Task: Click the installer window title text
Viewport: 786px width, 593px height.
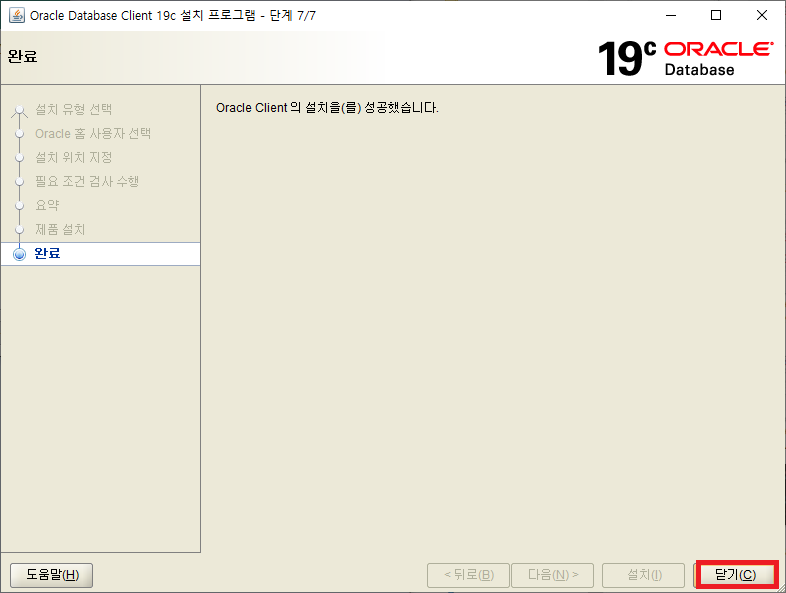Action: [x=172, y=16]
